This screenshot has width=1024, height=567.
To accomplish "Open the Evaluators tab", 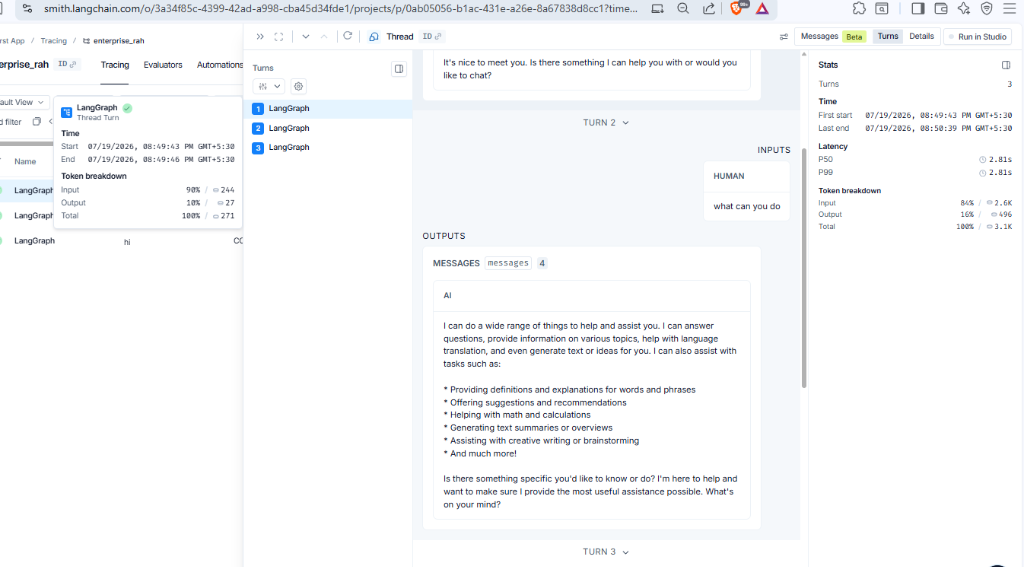I will click(x=163, y=65).
